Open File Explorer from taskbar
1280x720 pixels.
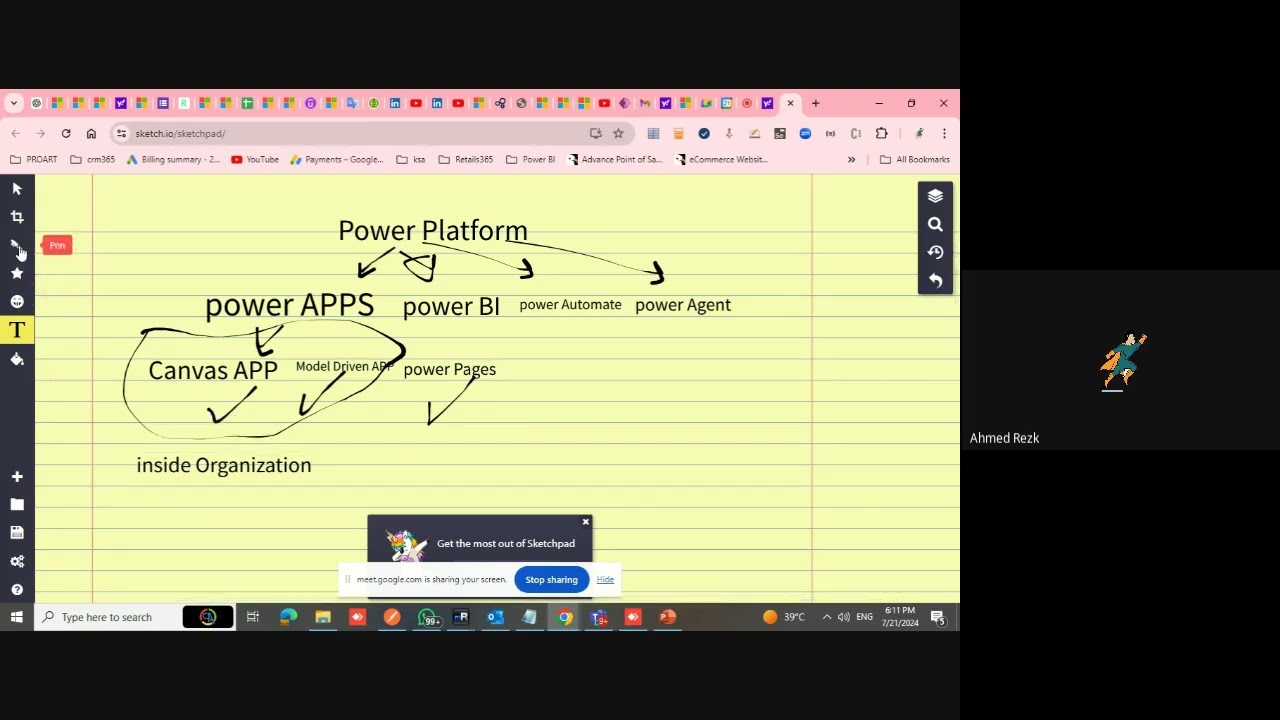323,617
